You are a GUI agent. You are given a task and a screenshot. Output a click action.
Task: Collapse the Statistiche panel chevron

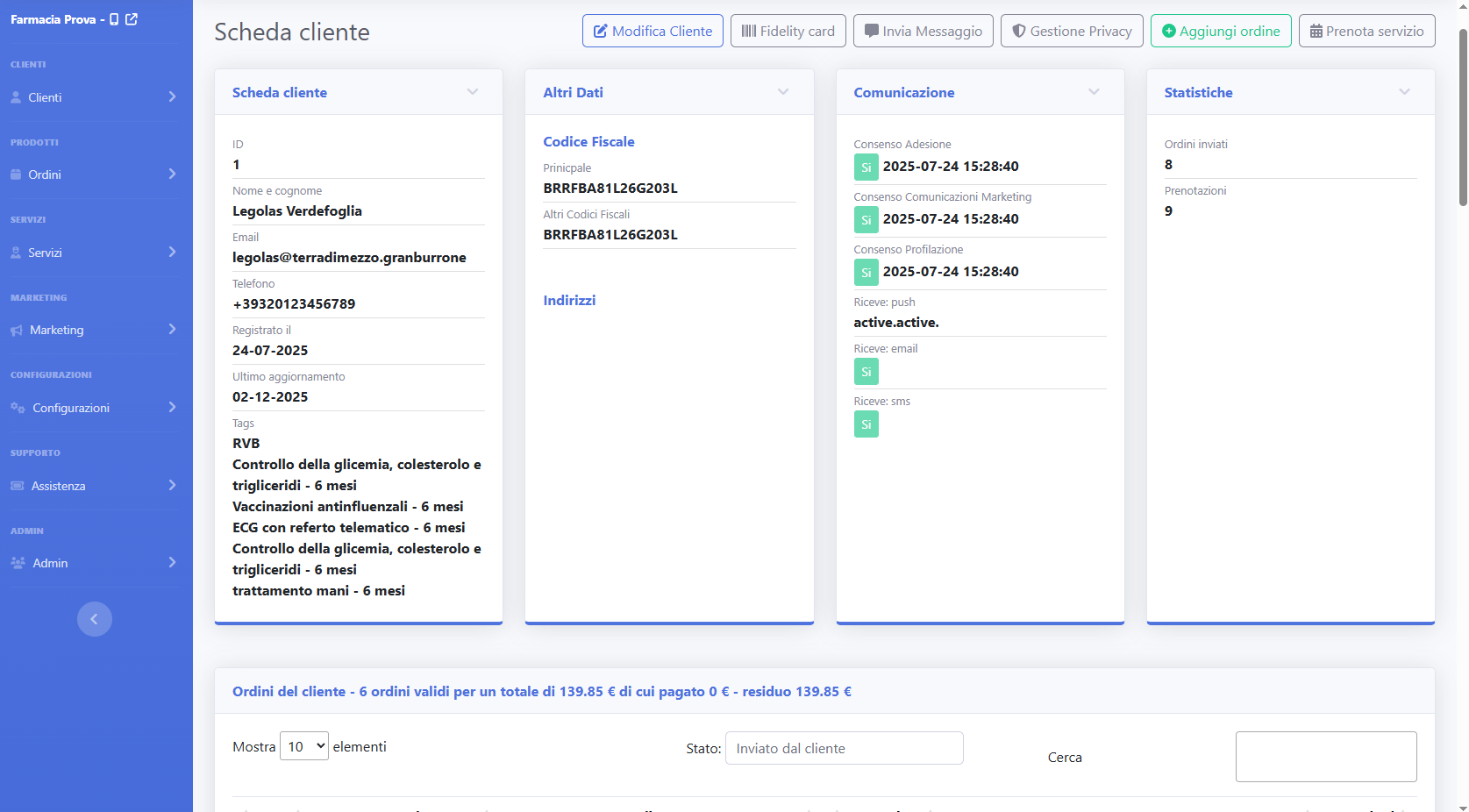point(1404,92)
